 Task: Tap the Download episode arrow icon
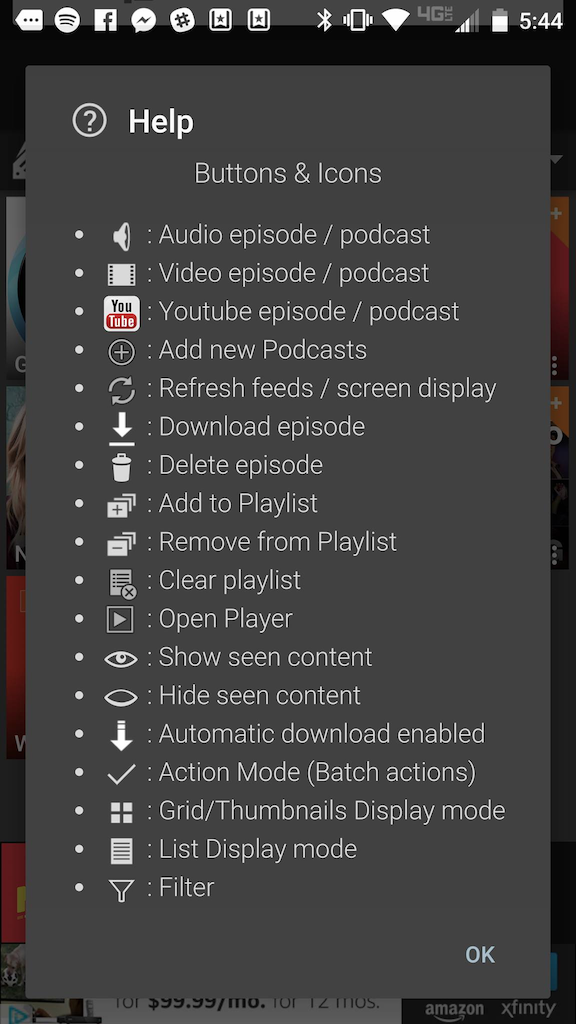pos(121,429)
